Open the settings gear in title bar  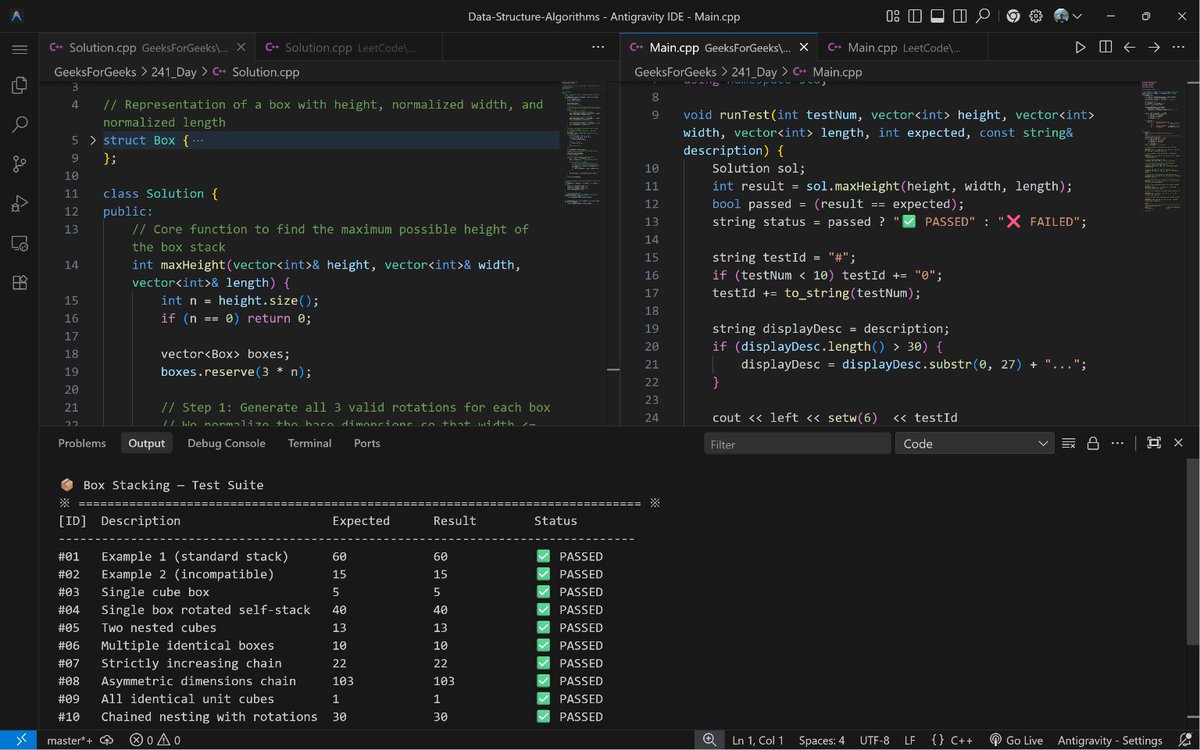1036,16
